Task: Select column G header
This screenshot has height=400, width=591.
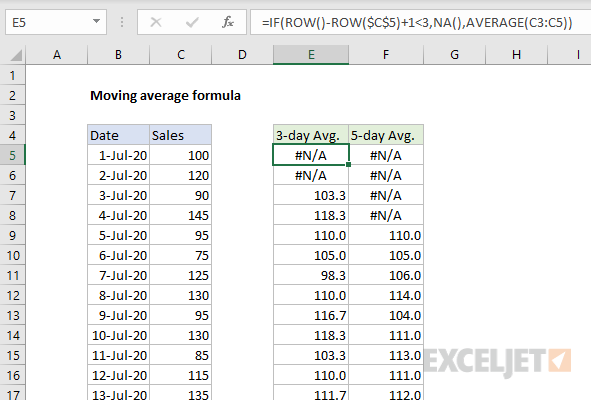Action: coord(455,55)
